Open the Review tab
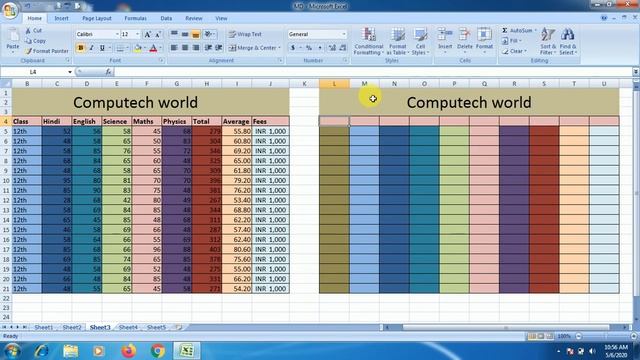 pyautogui.click(x=194, y=18)
